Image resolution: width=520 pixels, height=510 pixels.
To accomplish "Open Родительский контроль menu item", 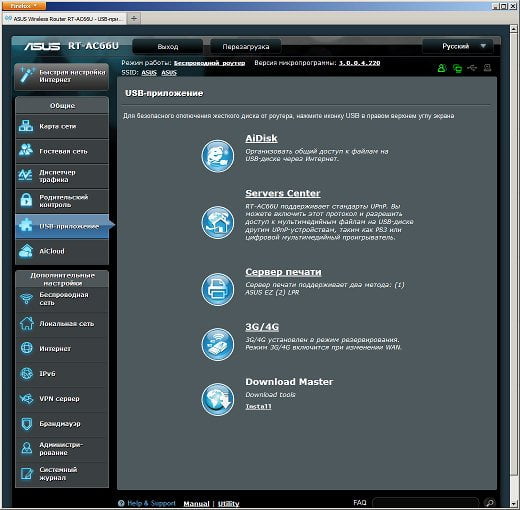I will [x=62, y=201].
